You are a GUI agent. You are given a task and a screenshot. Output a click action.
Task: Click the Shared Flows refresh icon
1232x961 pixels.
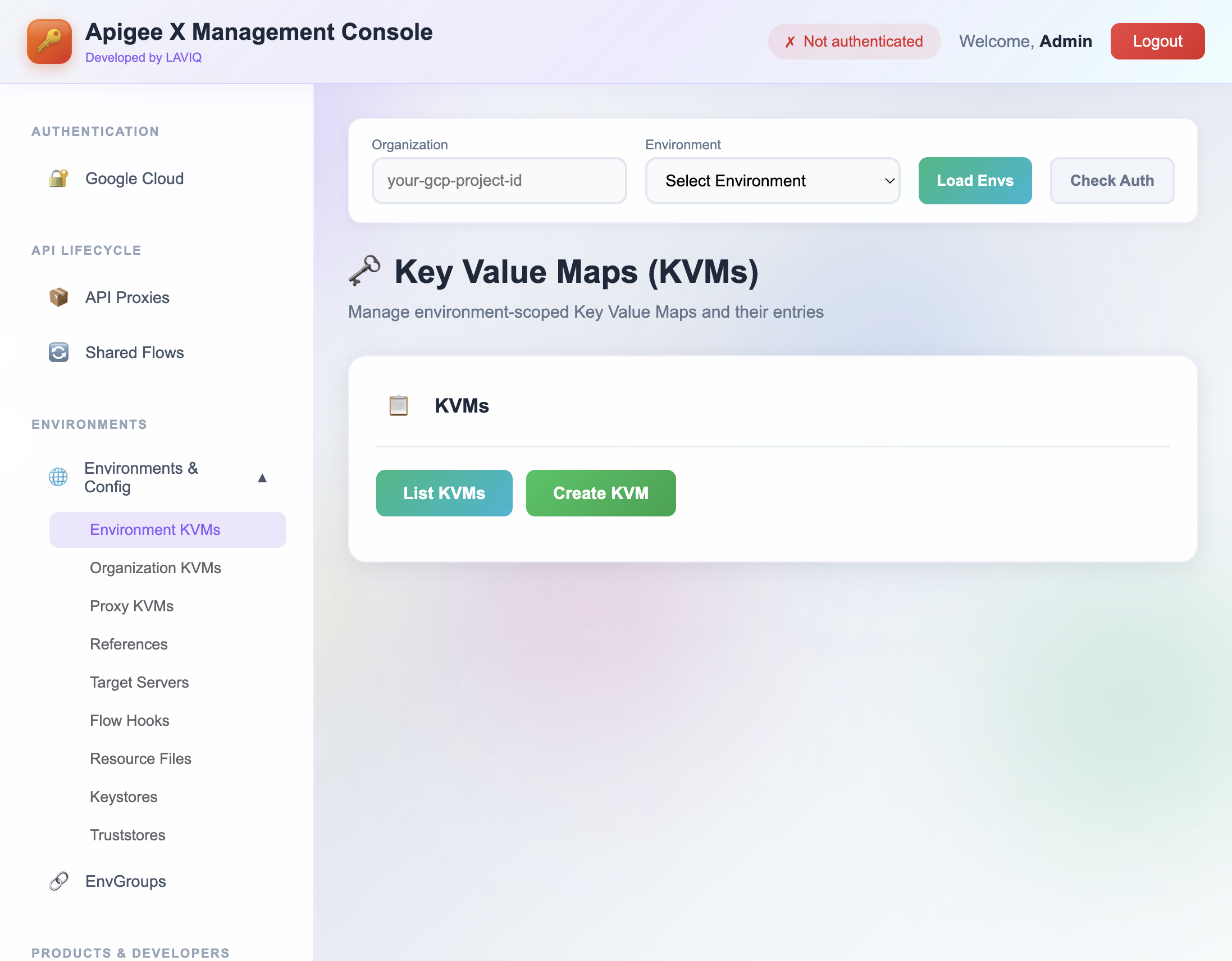click(58, 352)
